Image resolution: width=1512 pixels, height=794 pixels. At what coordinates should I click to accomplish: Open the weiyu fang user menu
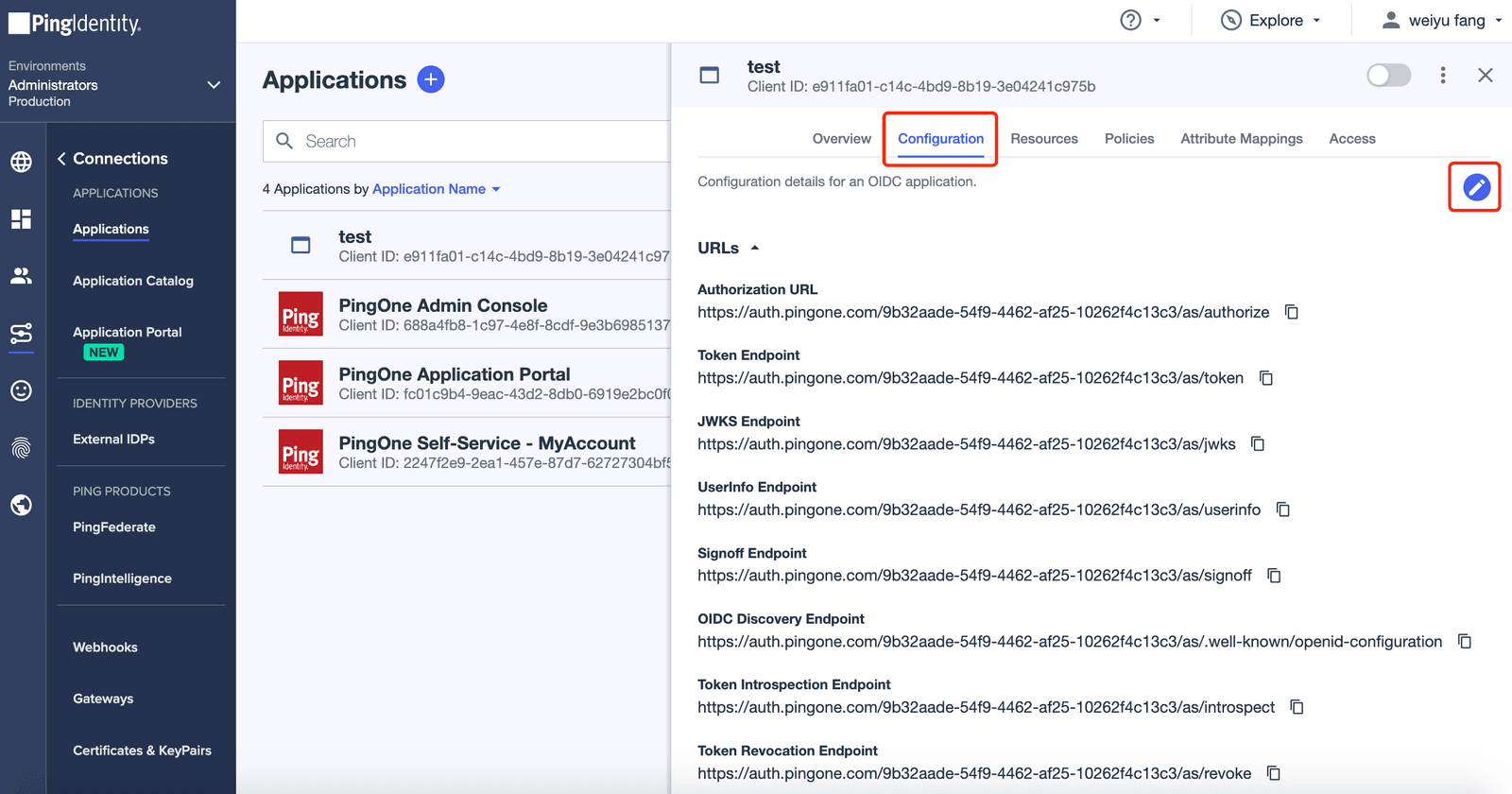(x=1441, y=20)
